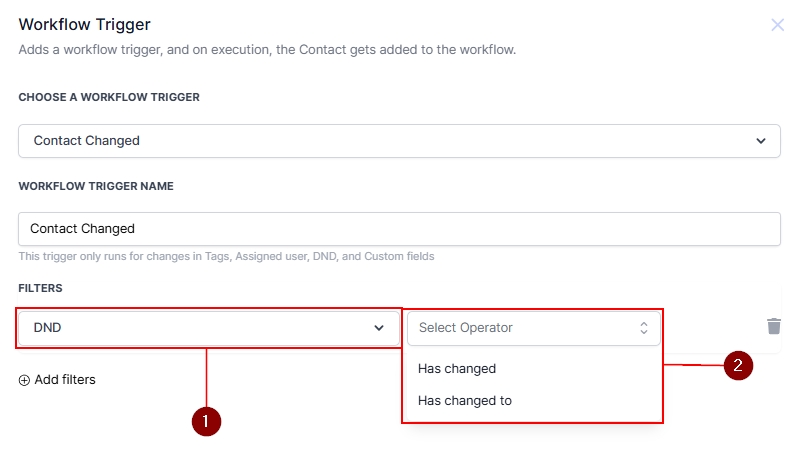Click the "Choose a Workflow Trigger" label

(x=109, y=97)
